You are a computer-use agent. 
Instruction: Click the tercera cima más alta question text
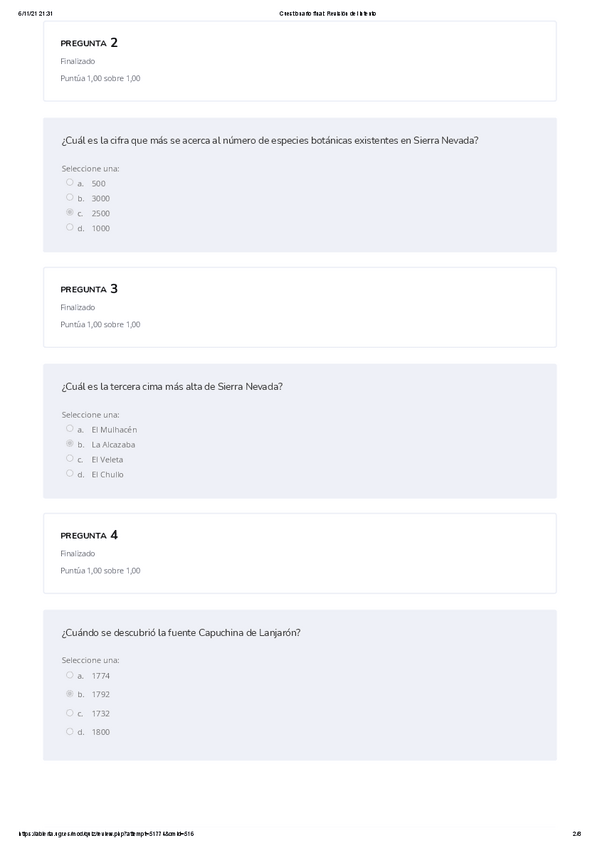pos(172,386)
